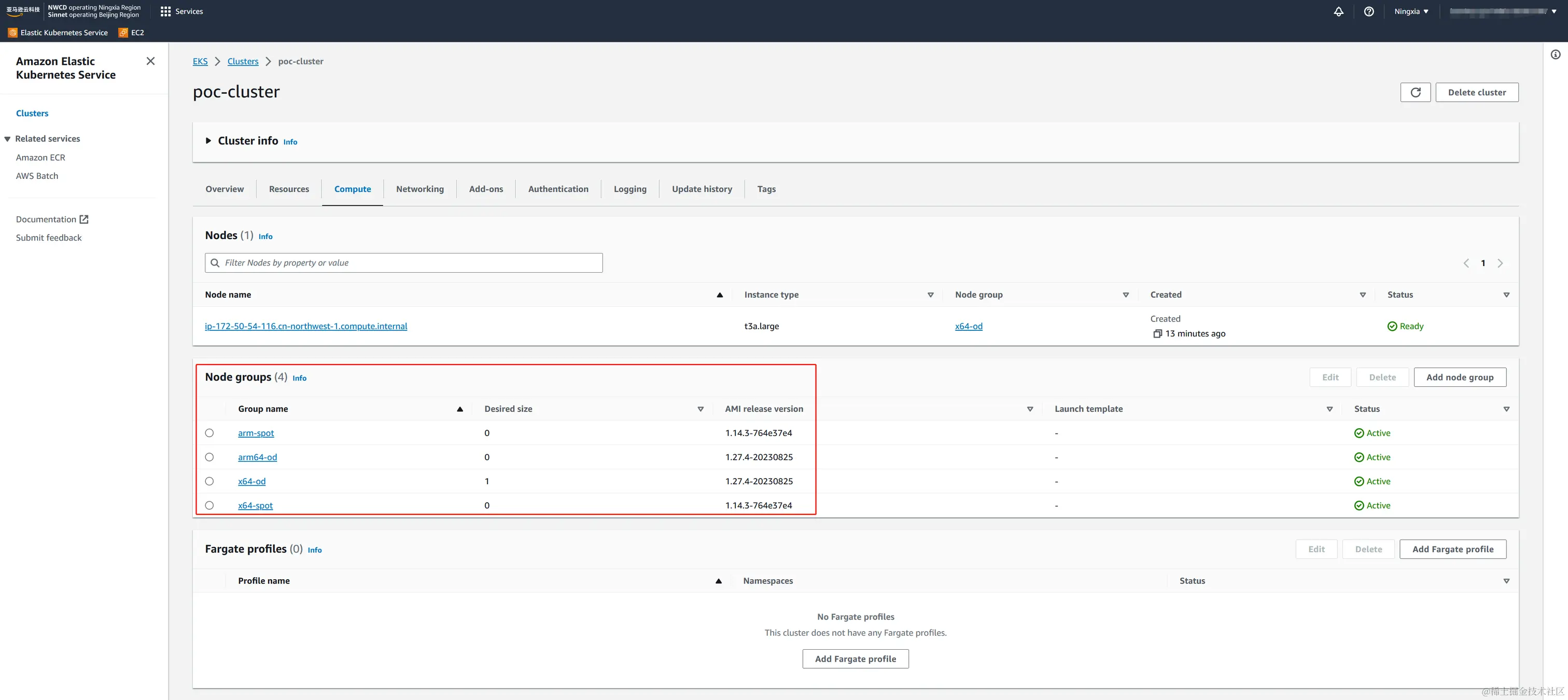Open the Info link next to Node groups
Screen dimensions: 1568x700
coord(300,378)
